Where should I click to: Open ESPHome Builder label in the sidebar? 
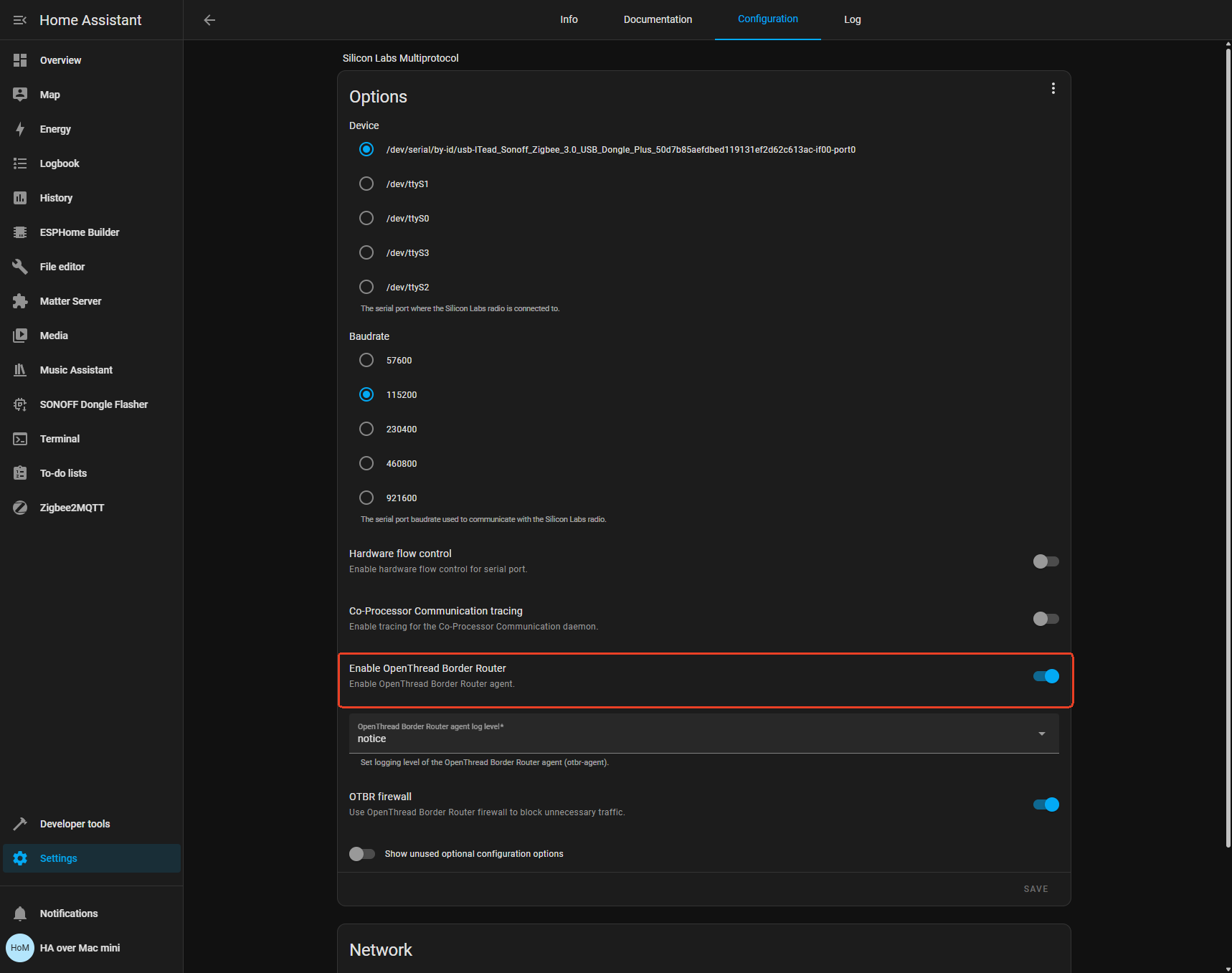(80, 232)
